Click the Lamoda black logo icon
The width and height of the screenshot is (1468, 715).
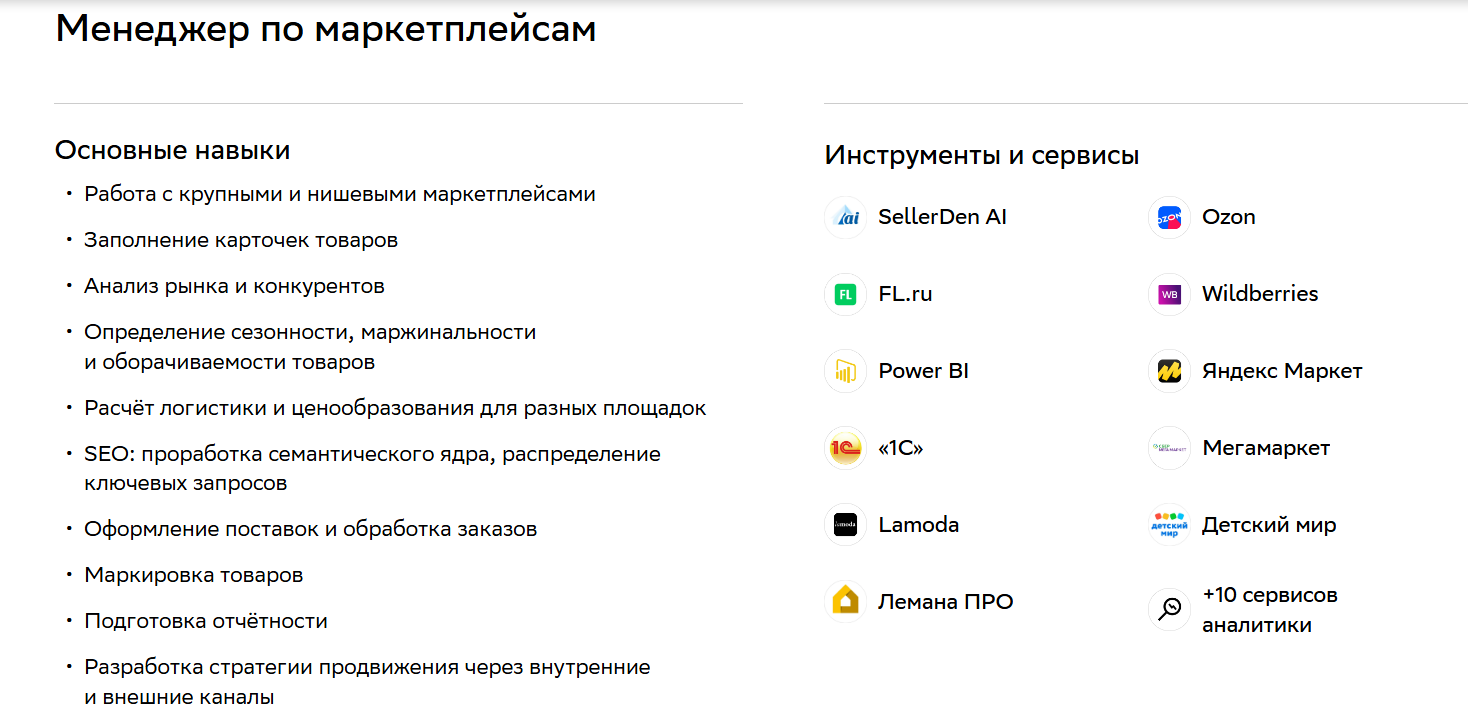point(845,525)
